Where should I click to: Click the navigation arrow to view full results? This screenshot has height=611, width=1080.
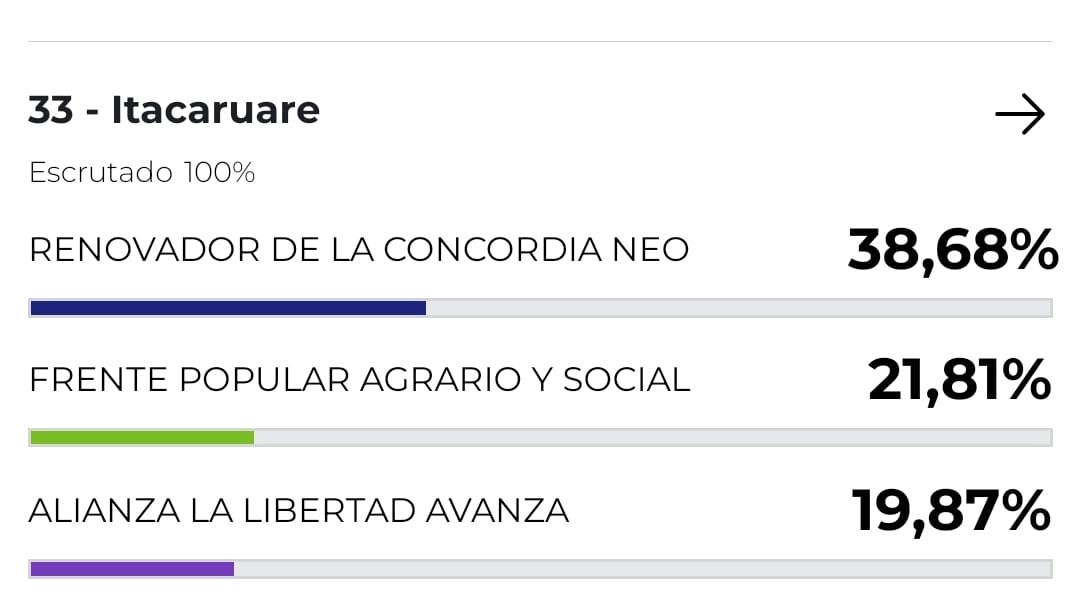click(1020, 113)
